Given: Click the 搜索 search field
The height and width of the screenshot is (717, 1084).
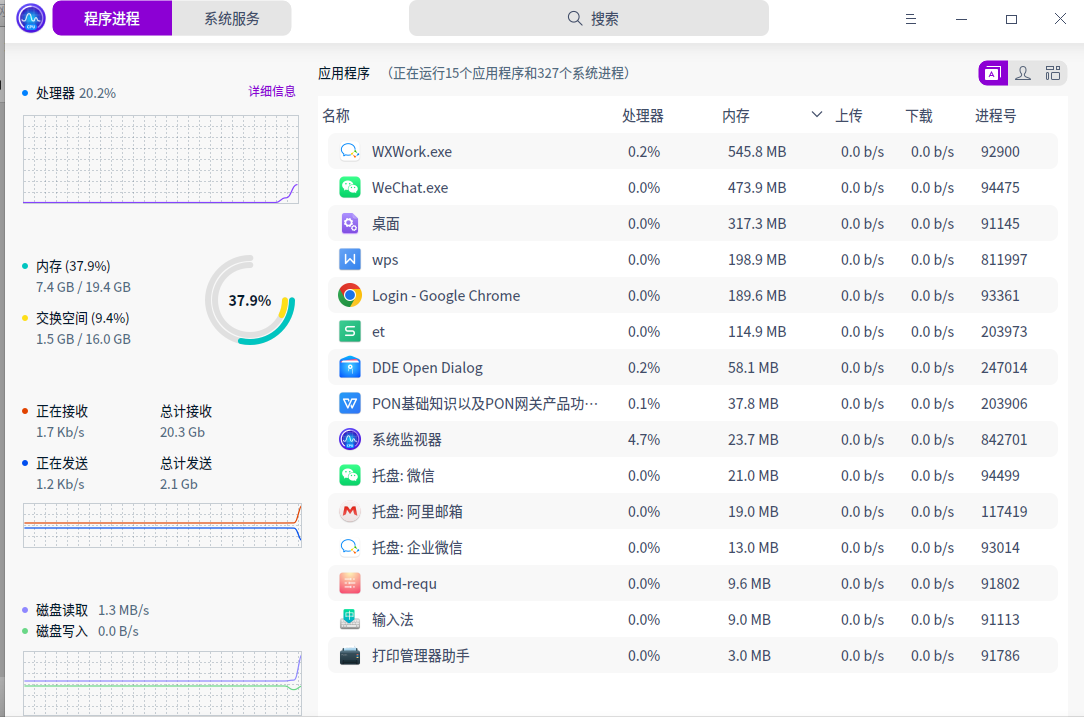Looking at the screenshot, I should click(x=589, y=19).
